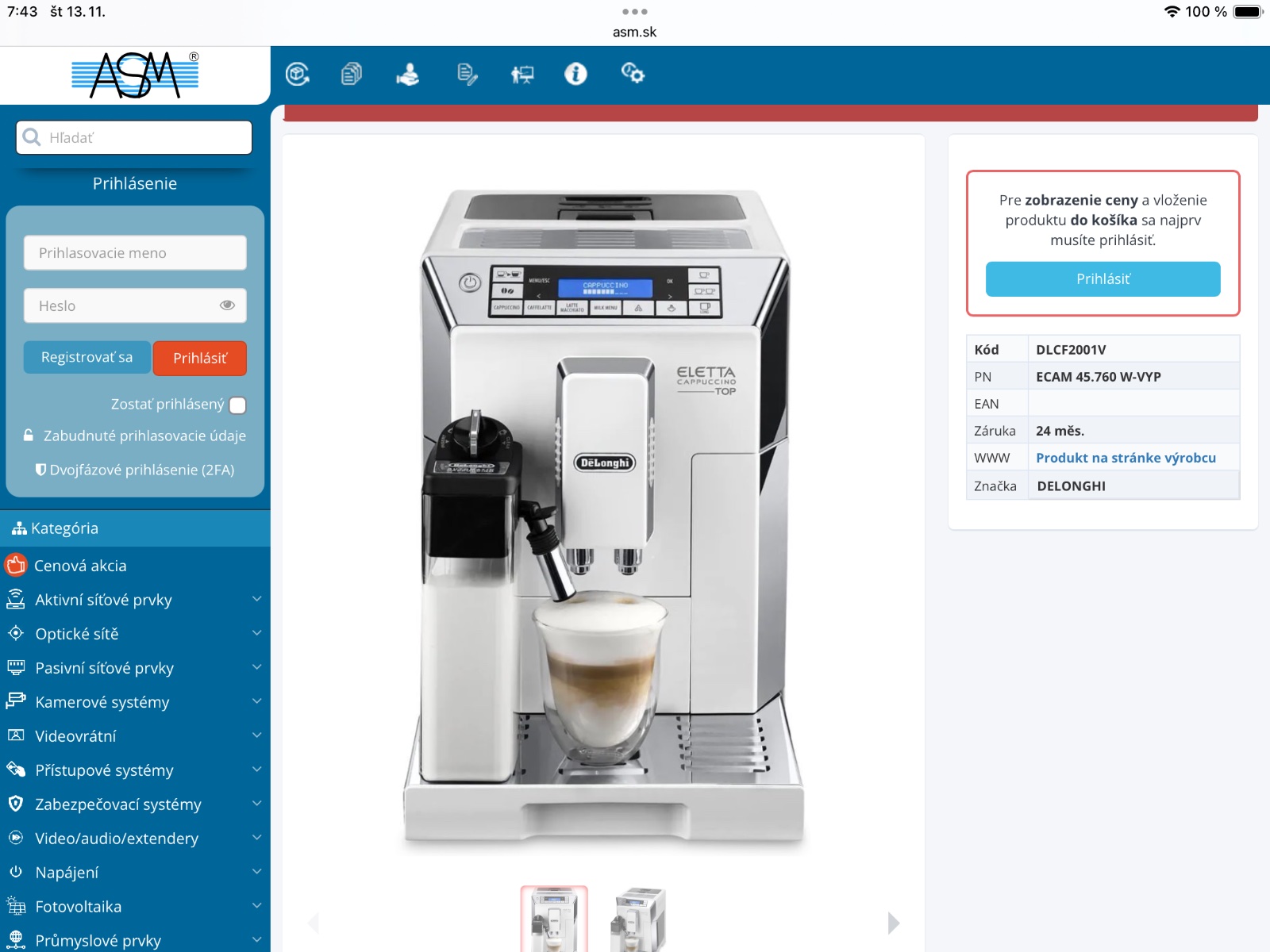
Task: Open the information icon in top toolbar
Action: 575,75
